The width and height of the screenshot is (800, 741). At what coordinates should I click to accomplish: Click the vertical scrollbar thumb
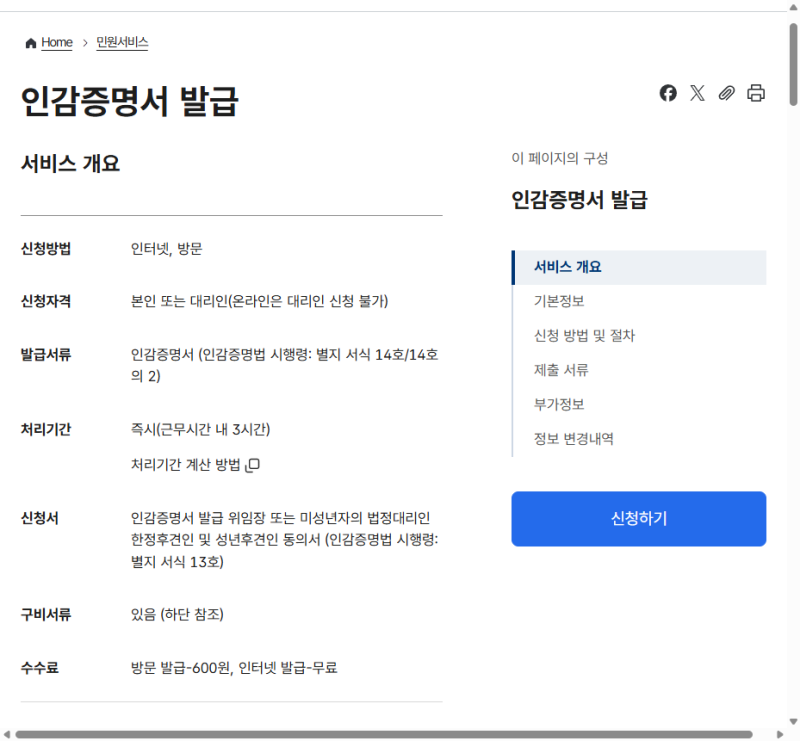pyautogui.click(x=793, y=64)
